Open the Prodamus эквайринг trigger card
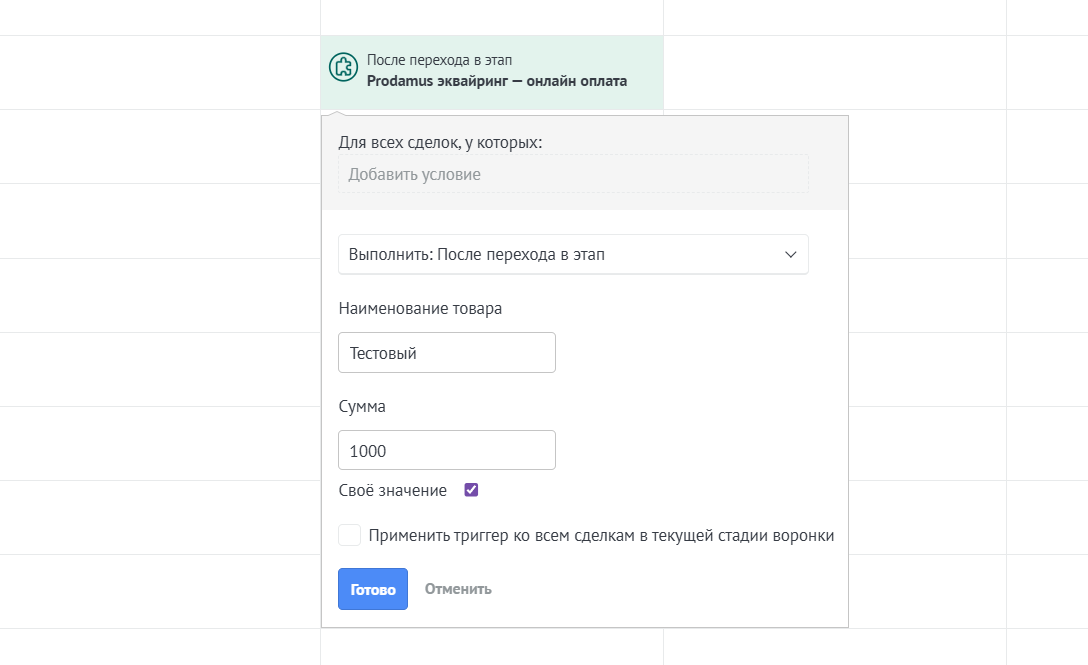The height and width of the screenshot is (665, 1088). coord(492,72)
